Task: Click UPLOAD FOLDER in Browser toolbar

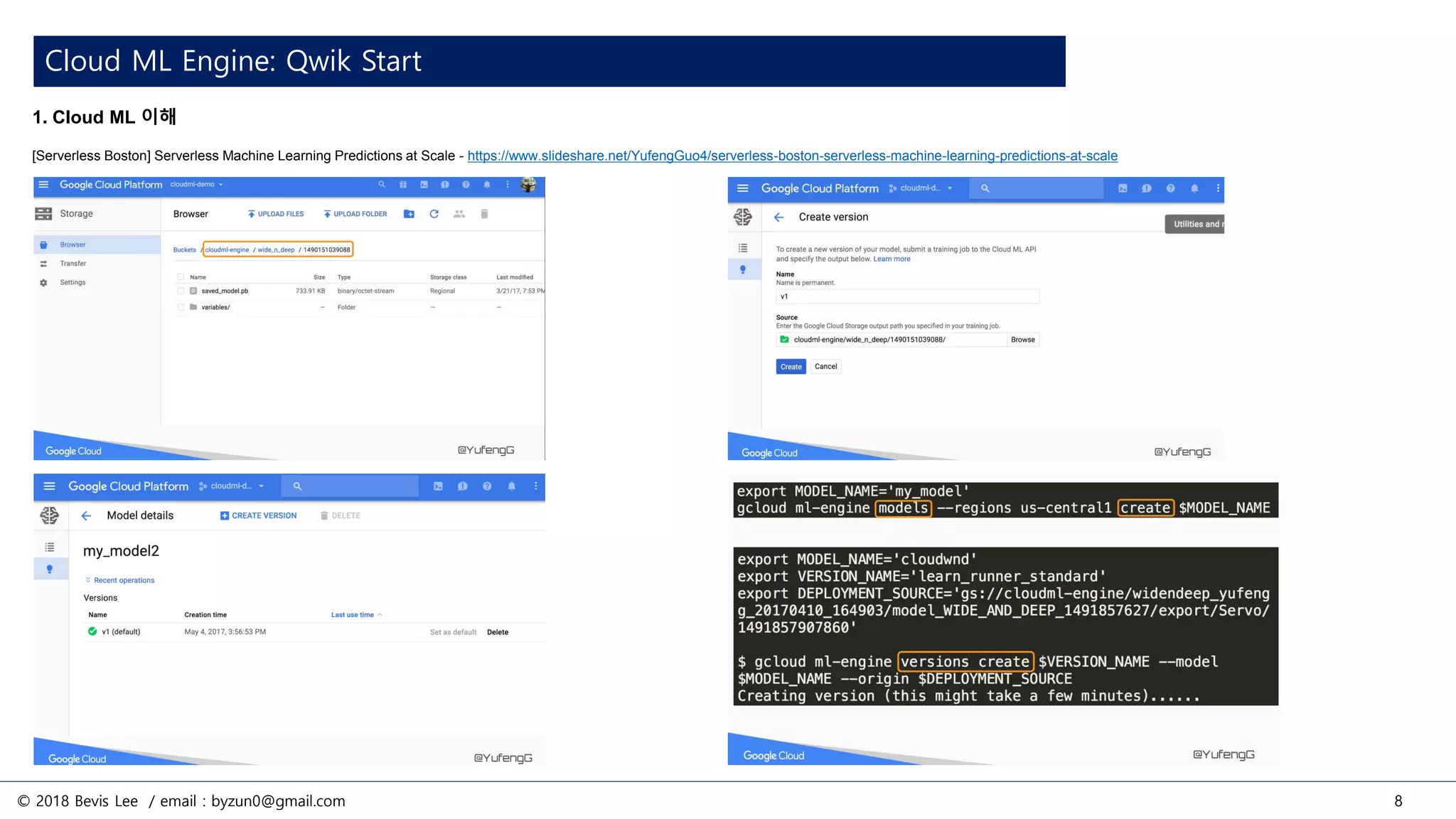Action: coord(355,214)
